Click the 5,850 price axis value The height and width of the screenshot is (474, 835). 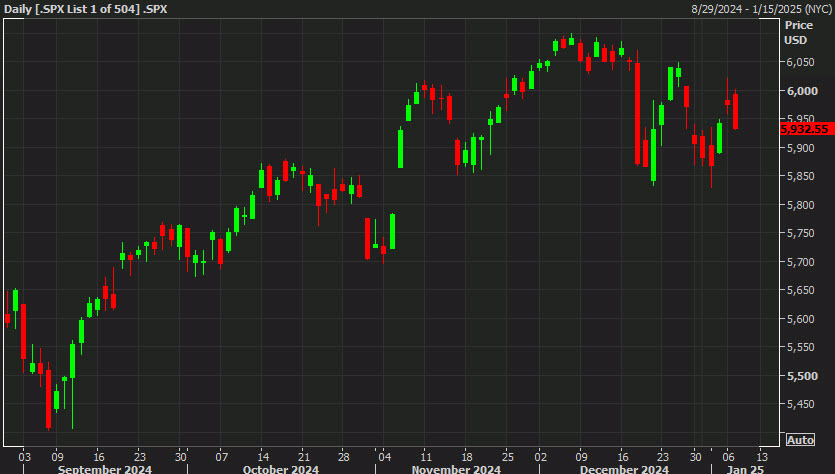pyautogui.click(x=800, y=176)
